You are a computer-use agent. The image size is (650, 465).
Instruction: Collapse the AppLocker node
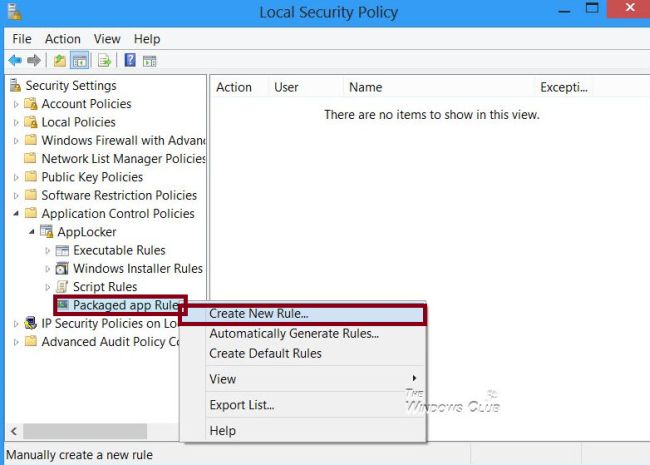click(x=32, y=232)
